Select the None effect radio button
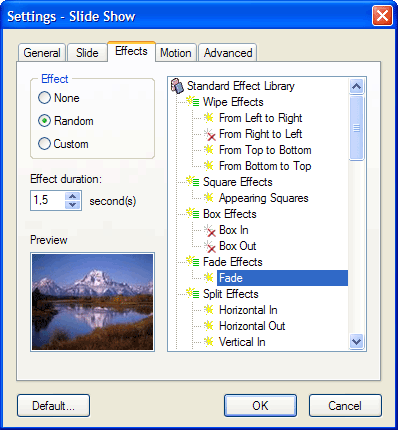The width and height of the screenshot is (398, 430). coord(44,98)
